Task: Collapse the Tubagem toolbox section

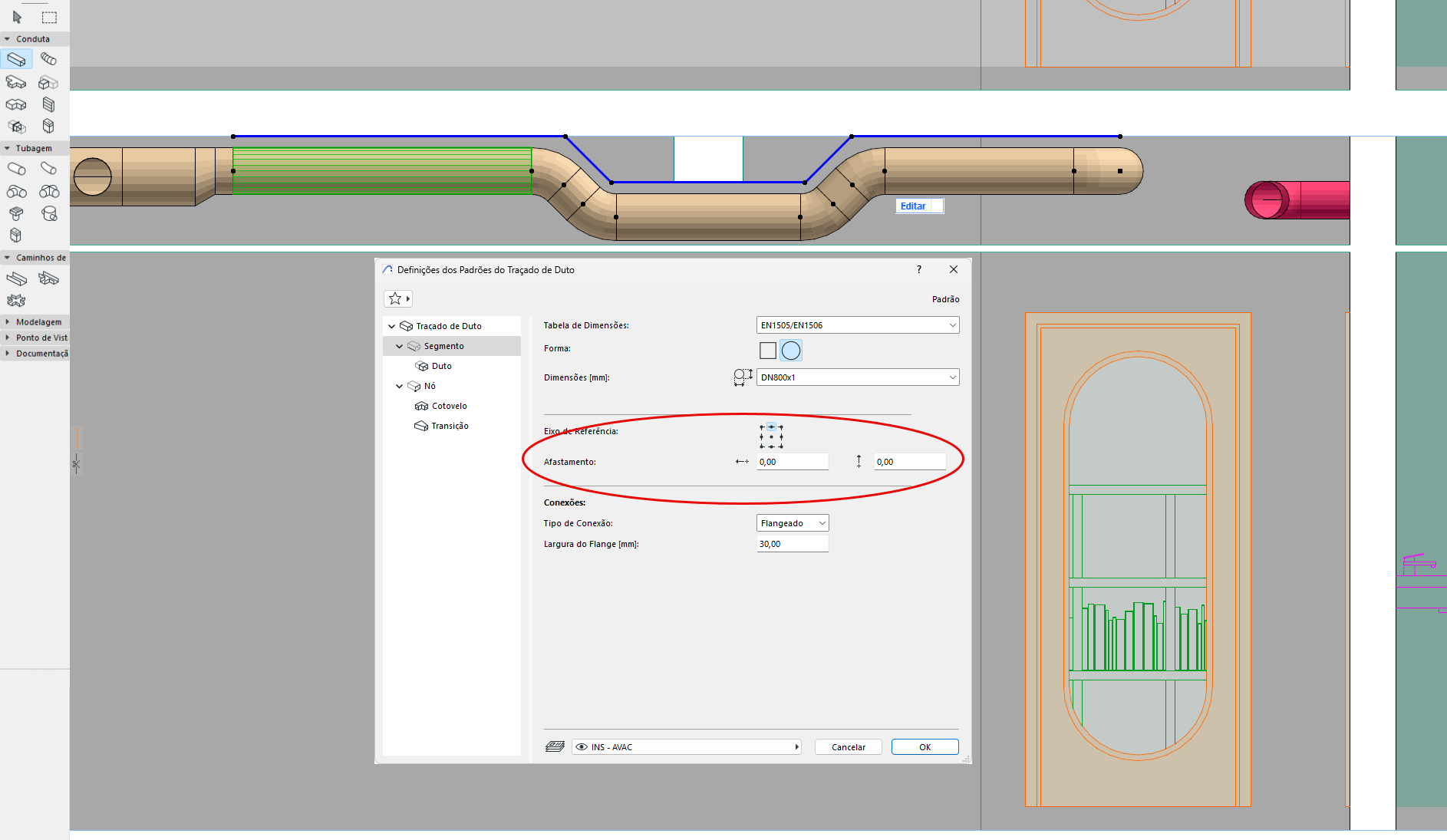Action: (x=8, y=149)
